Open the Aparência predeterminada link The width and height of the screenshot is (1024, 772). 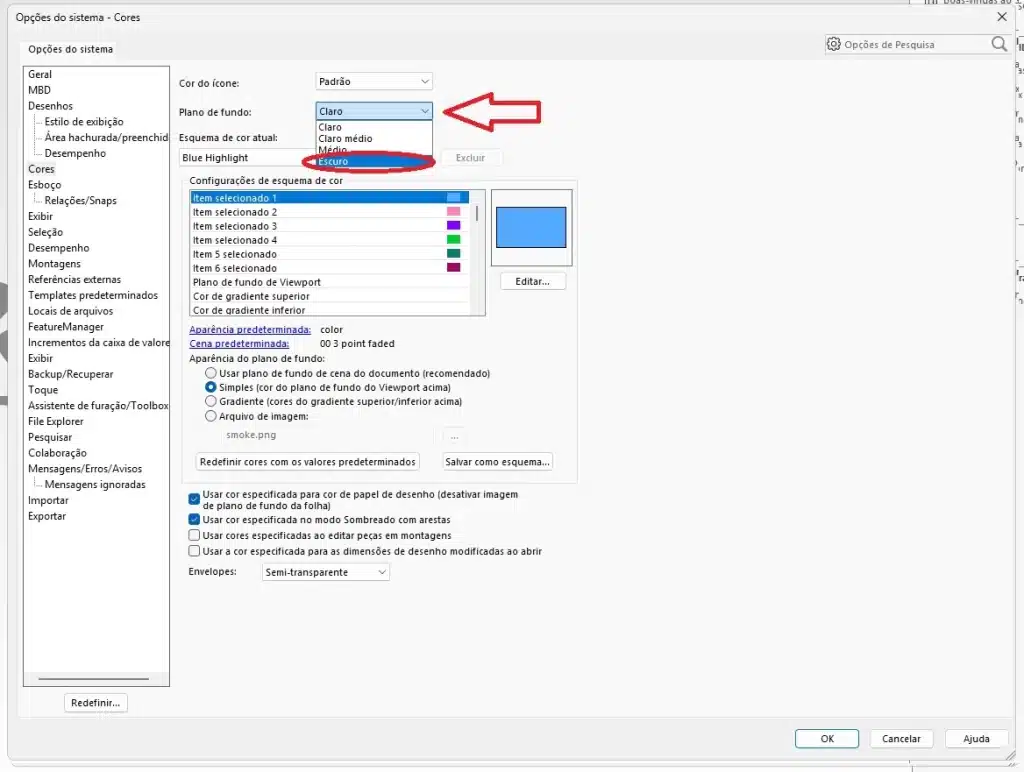250,329
